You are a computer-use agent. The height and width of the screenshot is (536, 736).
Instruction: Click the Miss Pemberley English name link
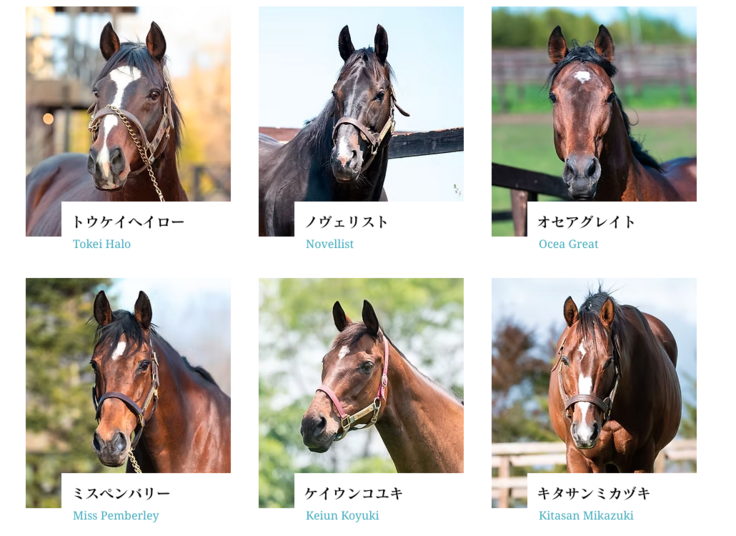click(x=116, y=515)
